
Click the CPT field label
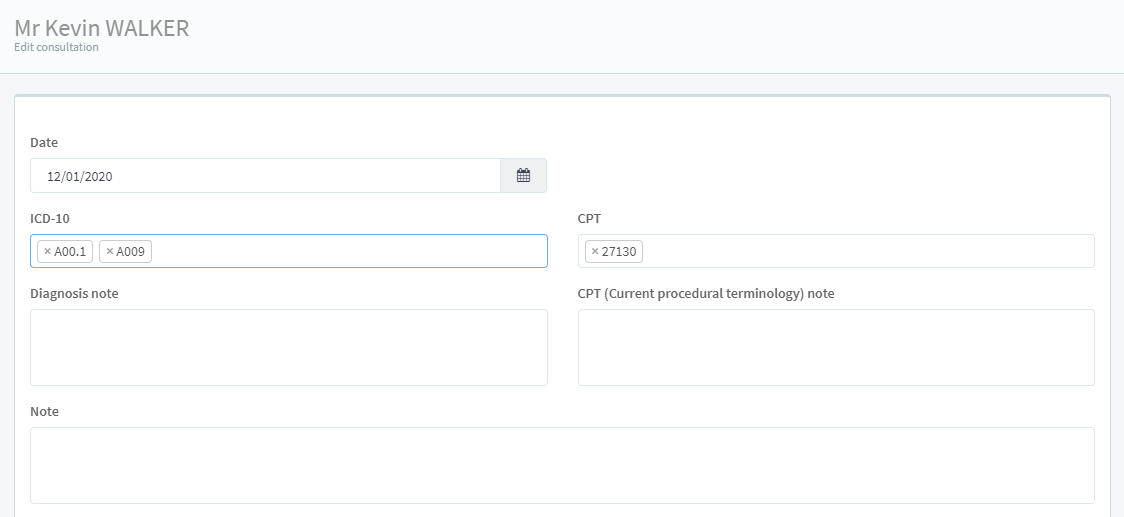point(589,218)
